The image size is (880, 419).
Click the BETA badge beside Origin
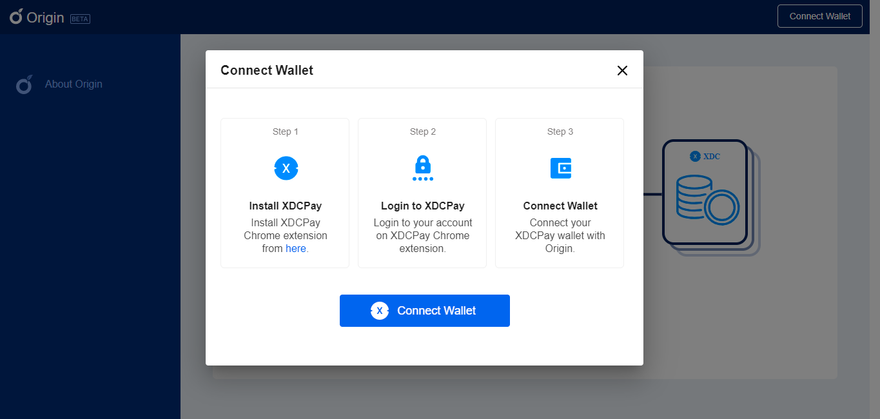pos(80,19)
